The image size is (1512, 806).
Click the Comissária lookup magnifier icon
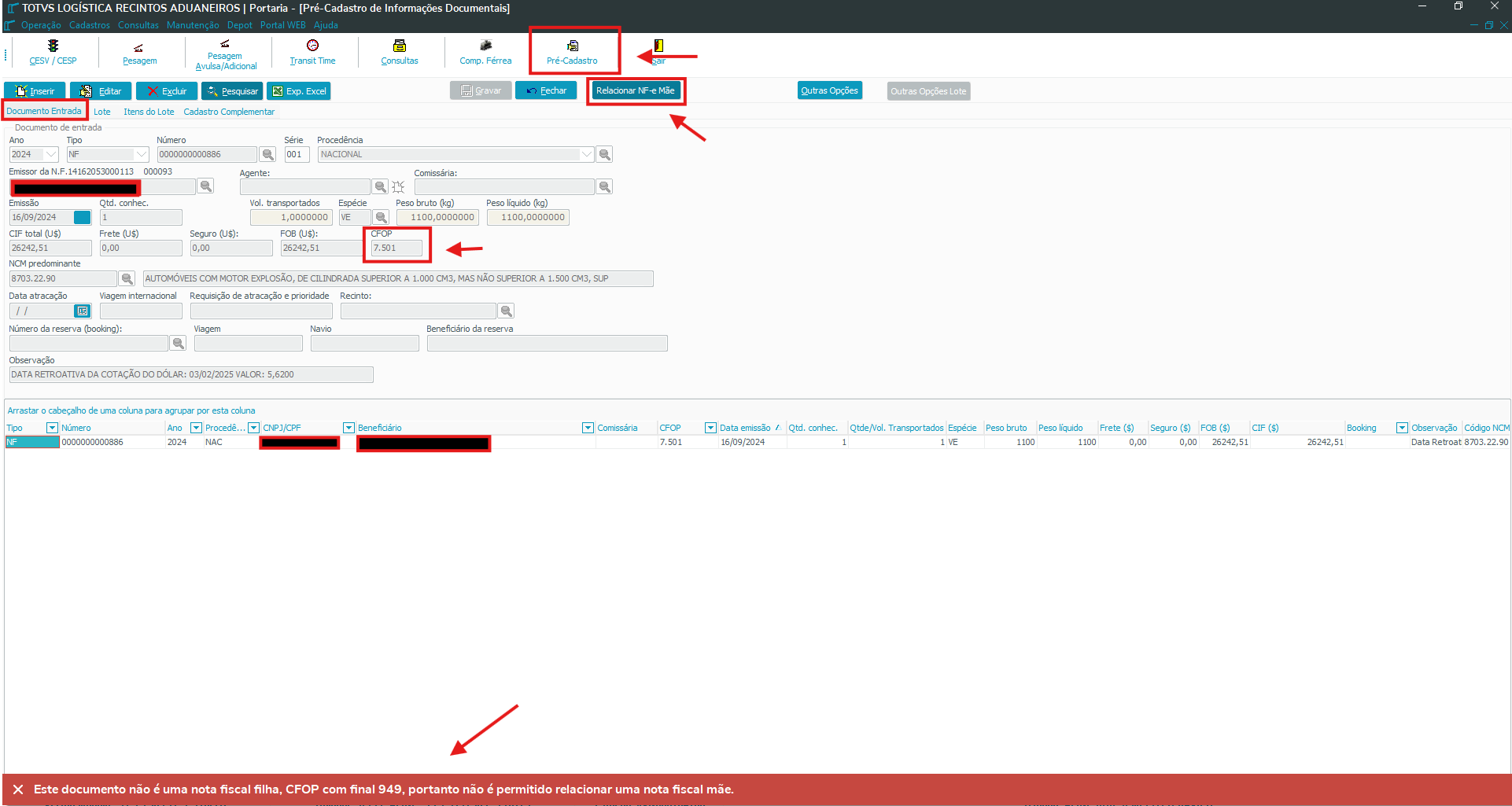(604, 186)
